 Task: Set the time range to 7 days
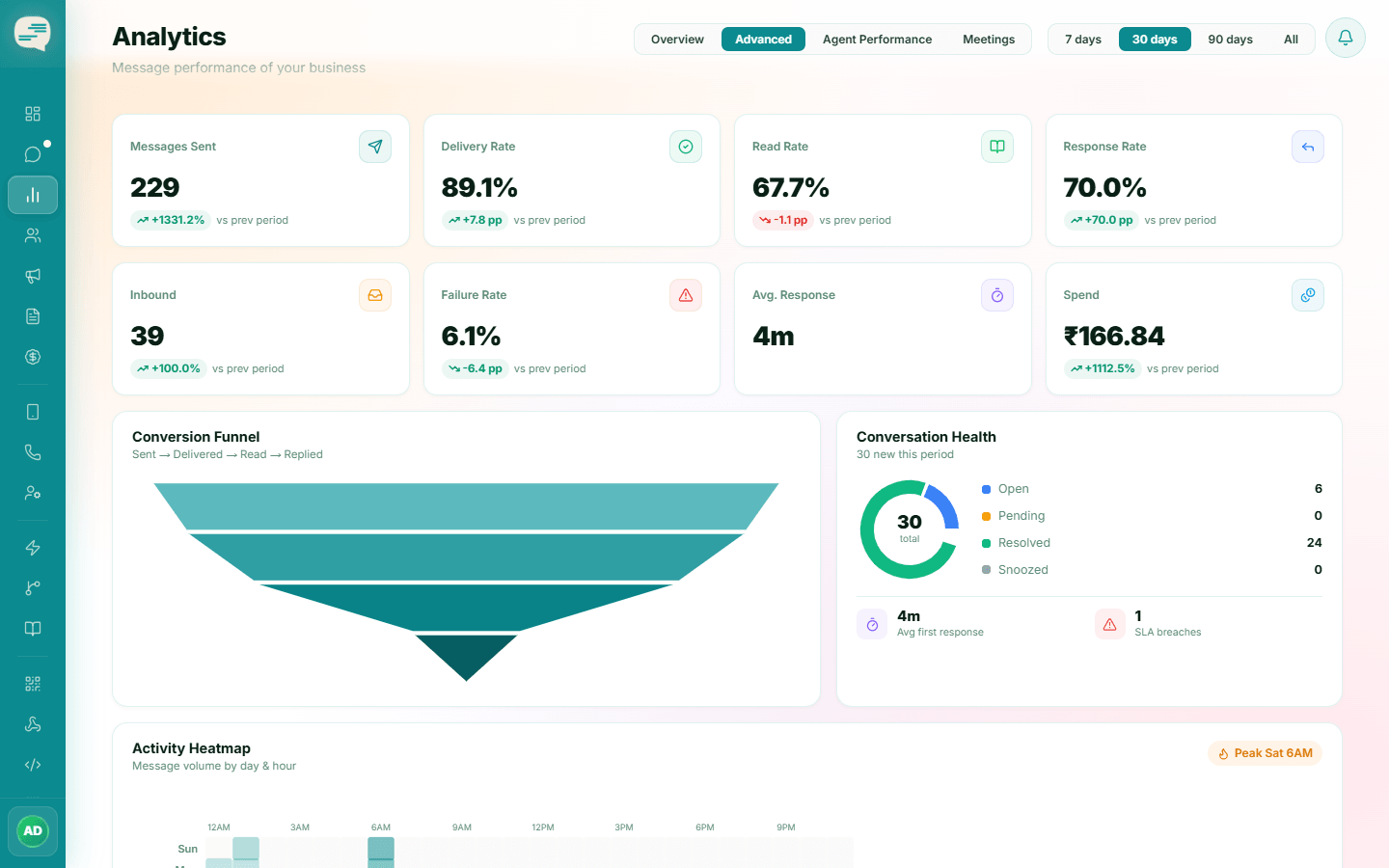tap(1083, 40)
